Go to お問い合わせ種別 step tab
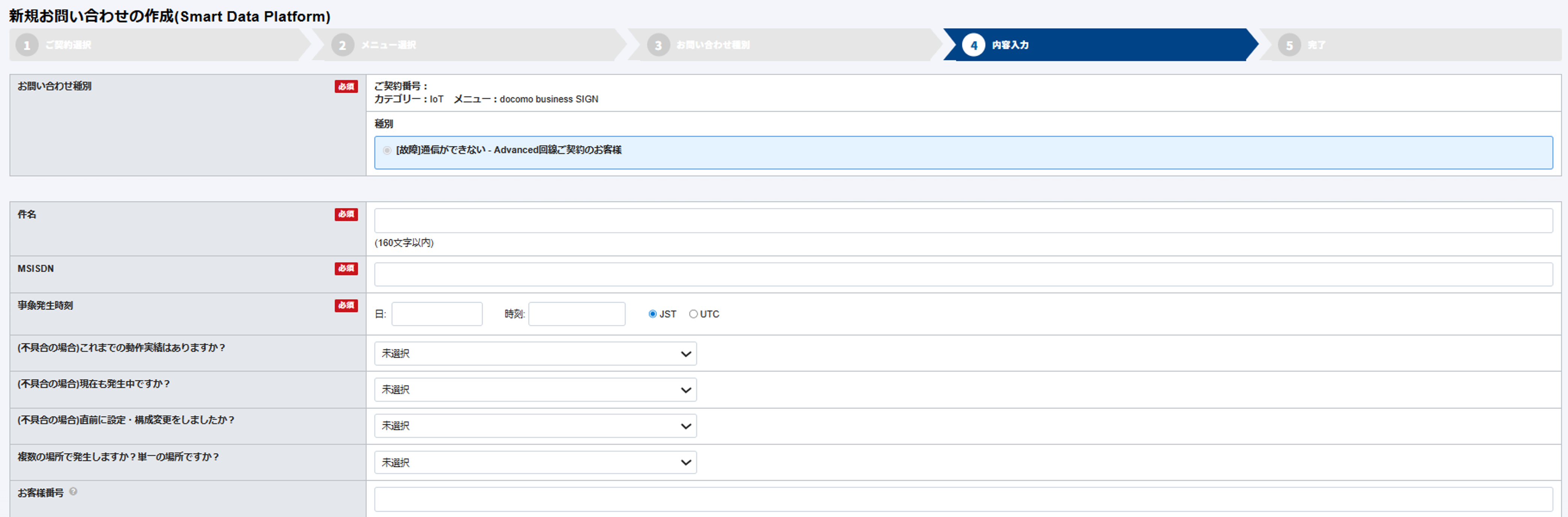 pos(713,45)
